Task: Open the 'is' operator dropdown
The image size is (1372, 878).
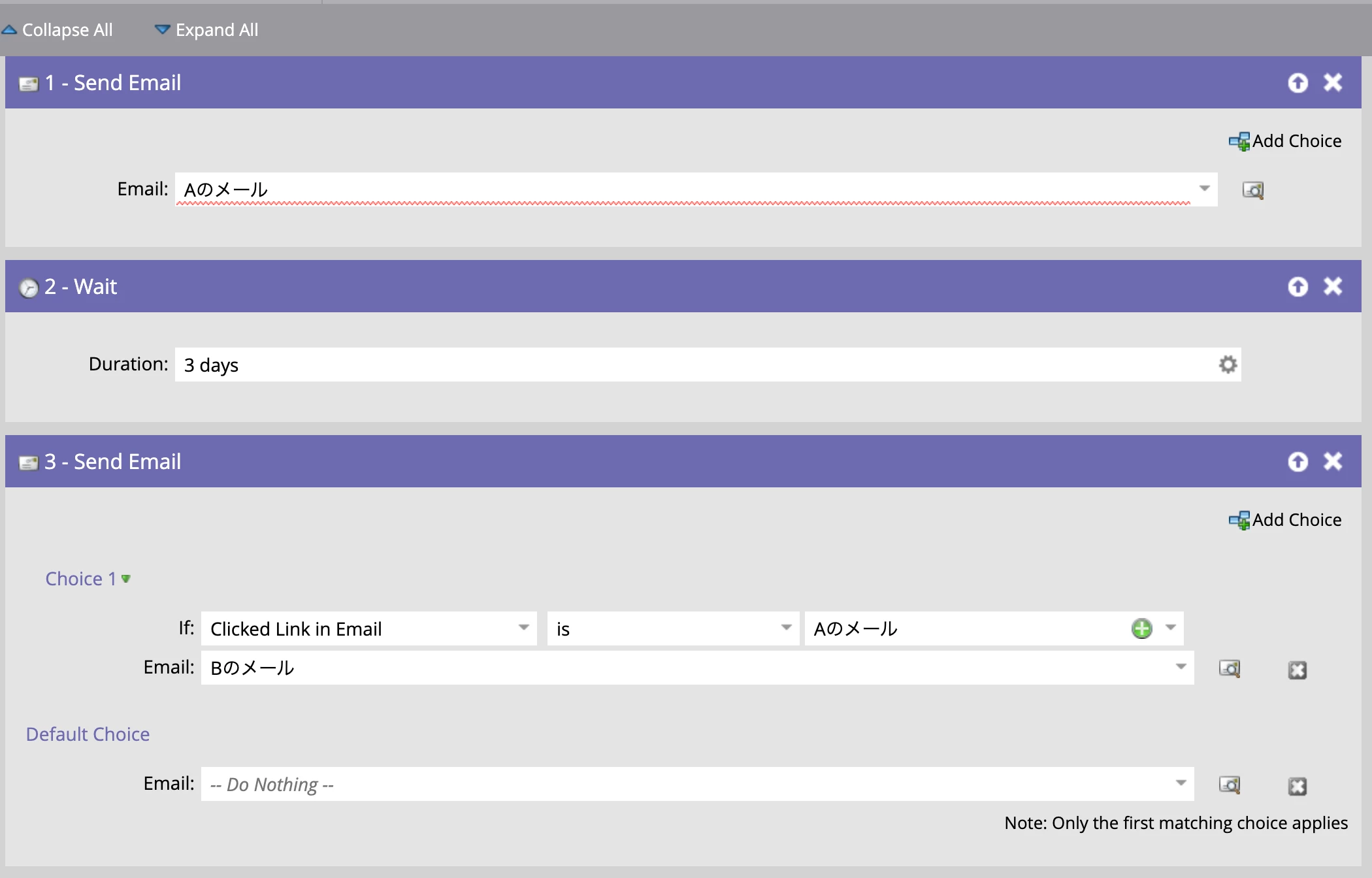Action: 786,628
